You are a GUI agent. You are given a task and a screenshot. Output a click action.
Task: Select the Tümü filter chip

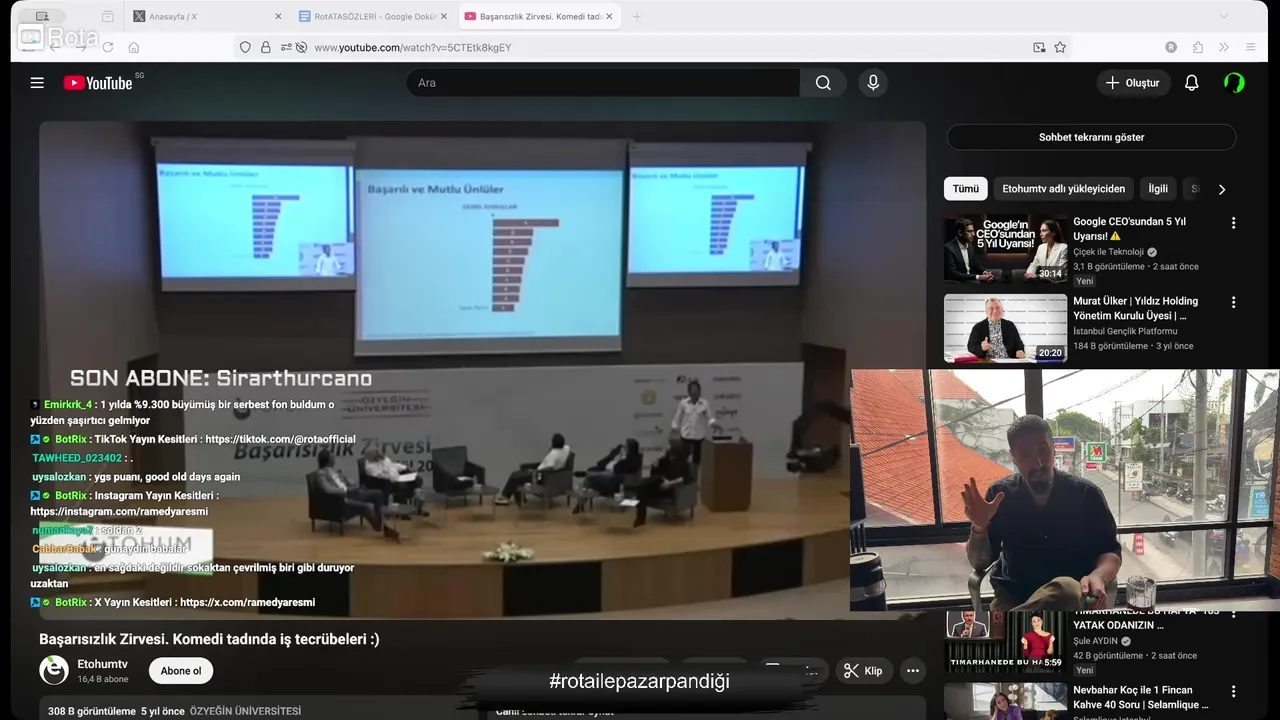(966, 189)
